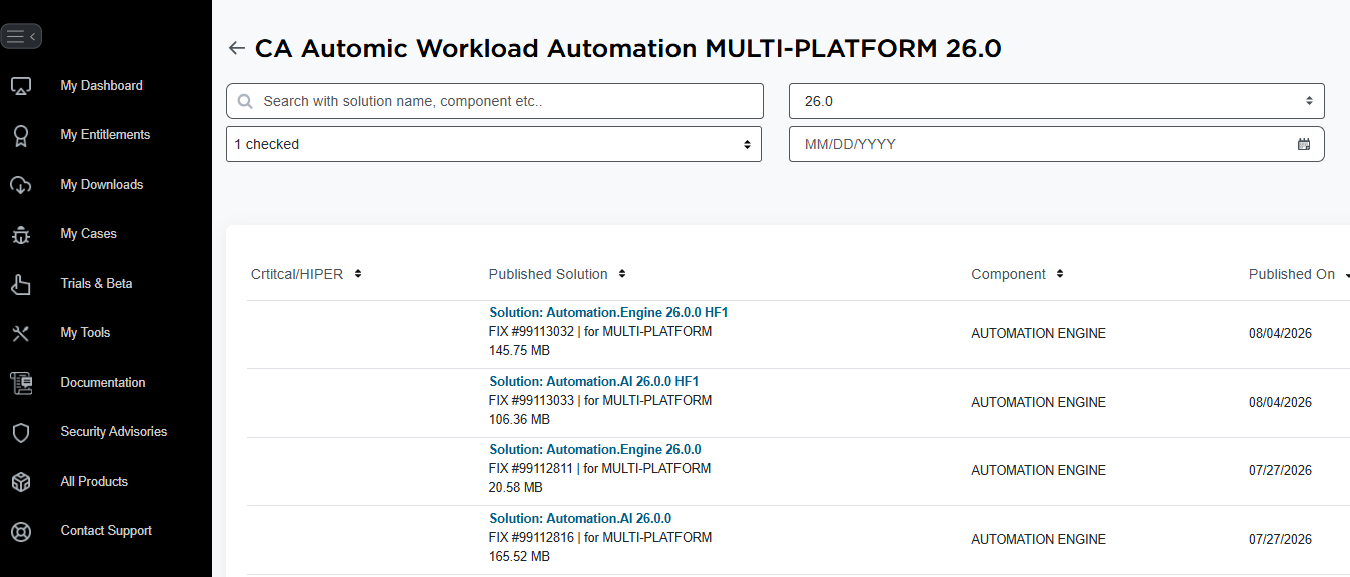The width and height of the screenshot is (1350, 577).
Task: Click the 08/04/2026 date for FIX #99113032
Action: (1280, 334)
